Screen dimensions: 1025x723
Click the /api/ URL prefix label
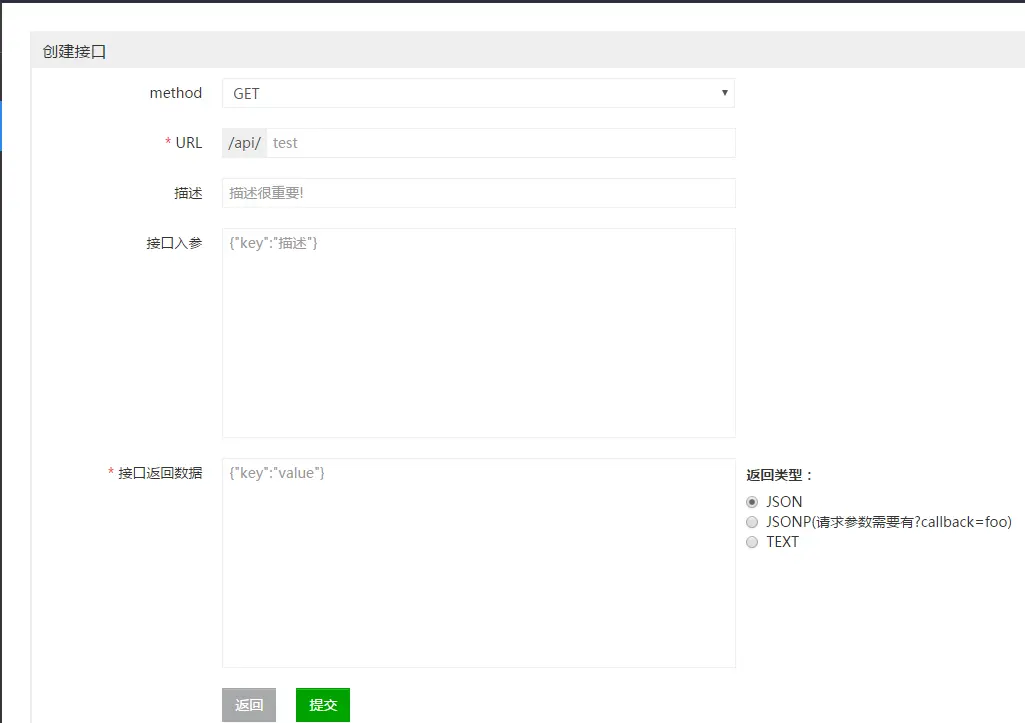point(244,143)
